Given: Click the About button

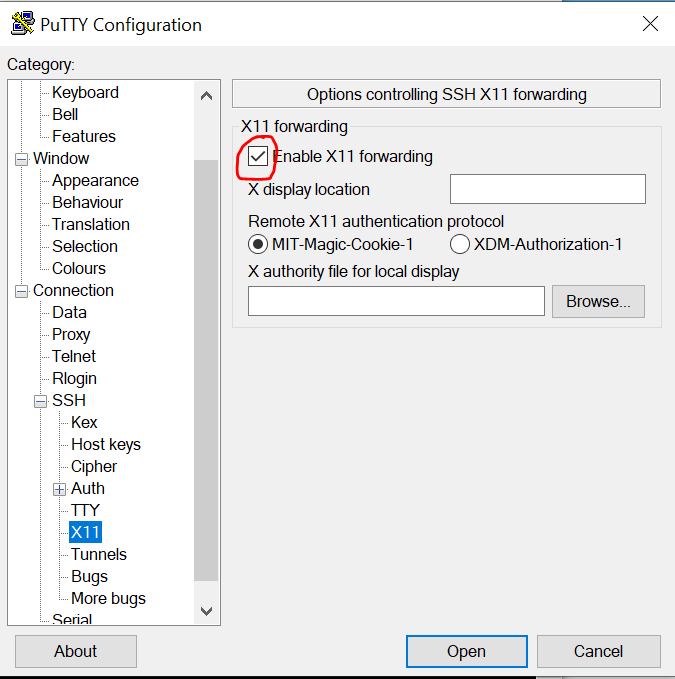Looking at the screenshot, I should (x=76, y=651).
